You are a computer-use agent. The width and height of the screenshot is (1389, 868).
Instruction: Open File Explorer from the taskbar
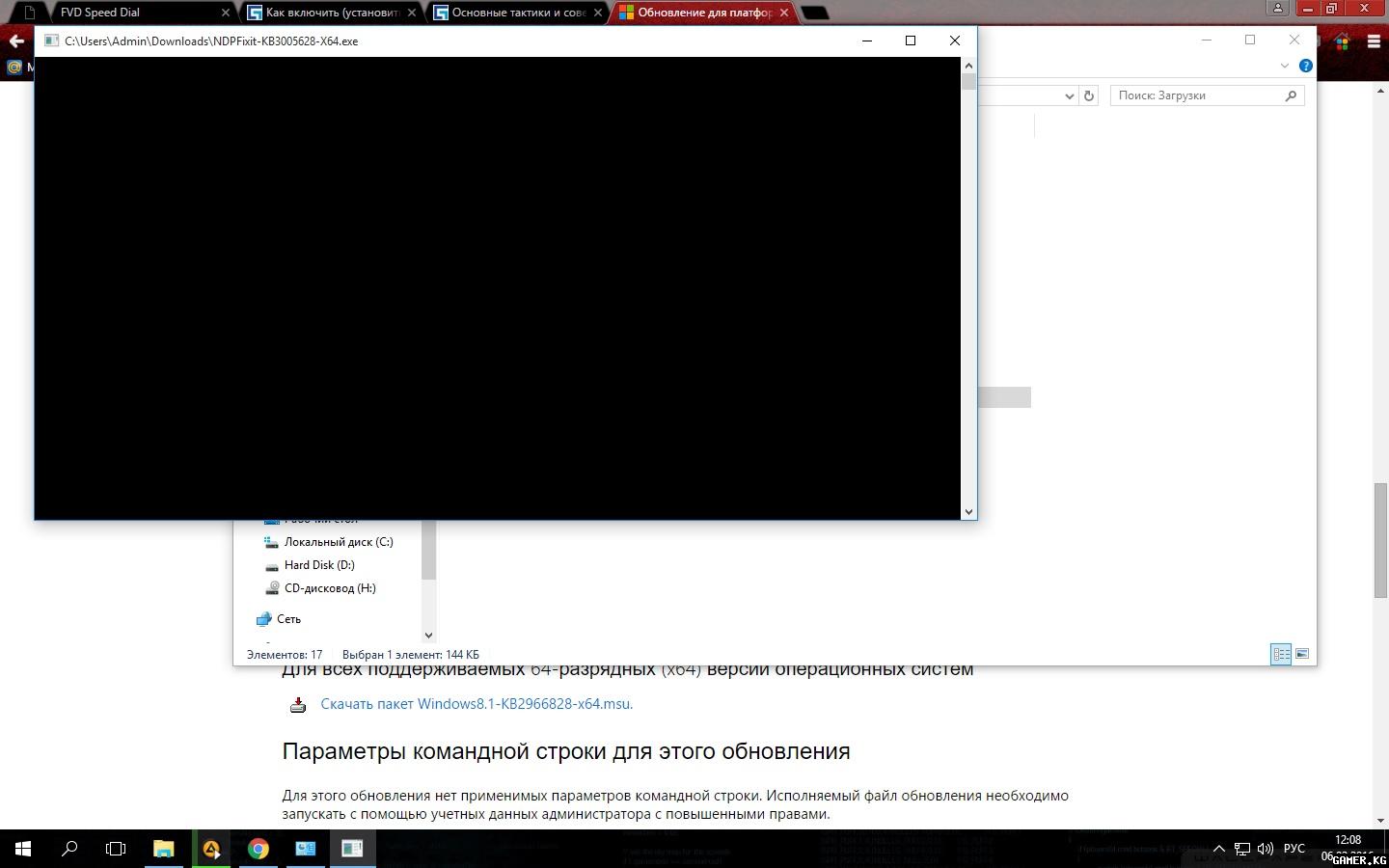[x=164, y=849]
